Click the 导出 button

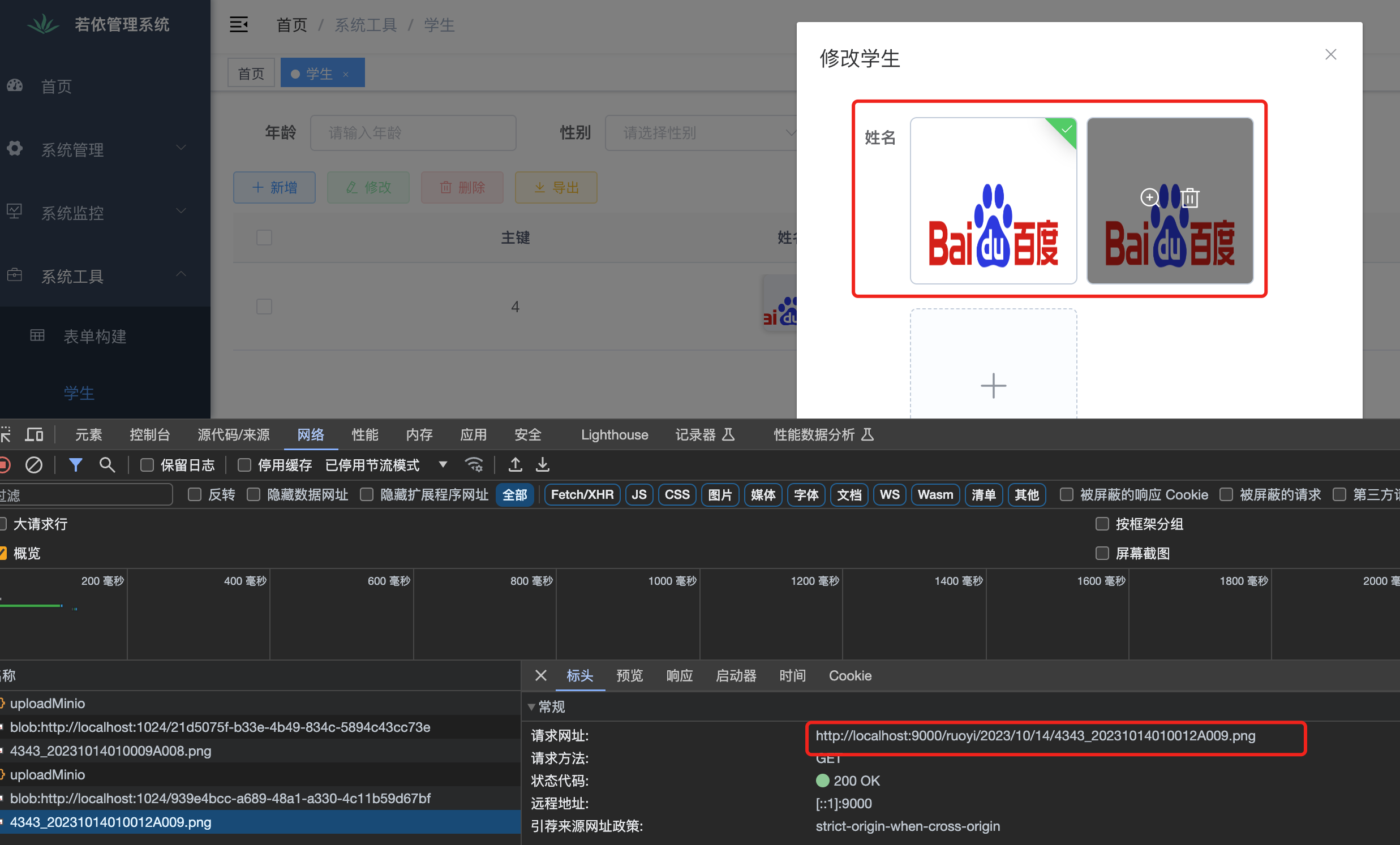[556, 187]
